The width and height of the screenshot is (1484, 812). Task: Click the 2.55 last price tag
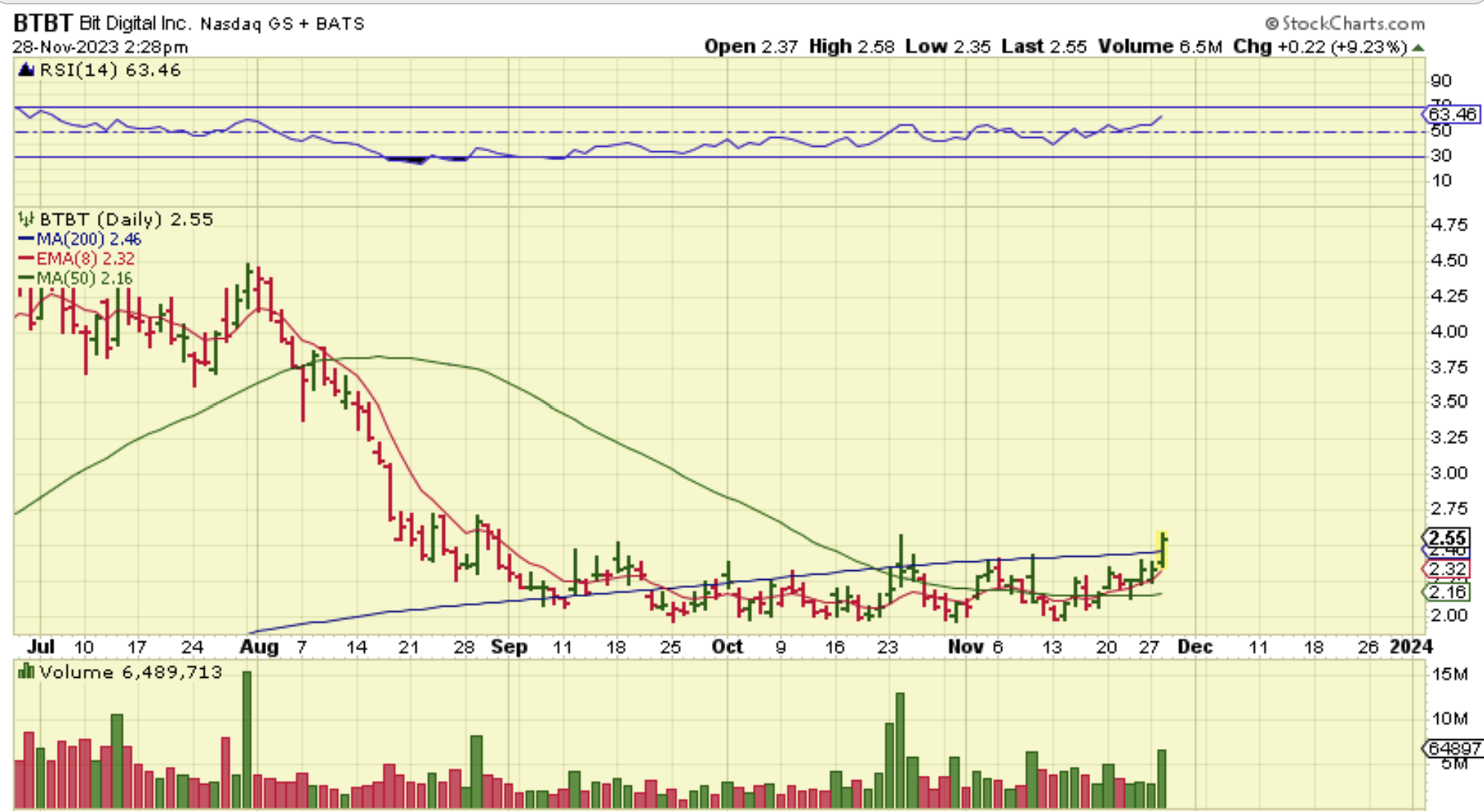coord(1447,538)
